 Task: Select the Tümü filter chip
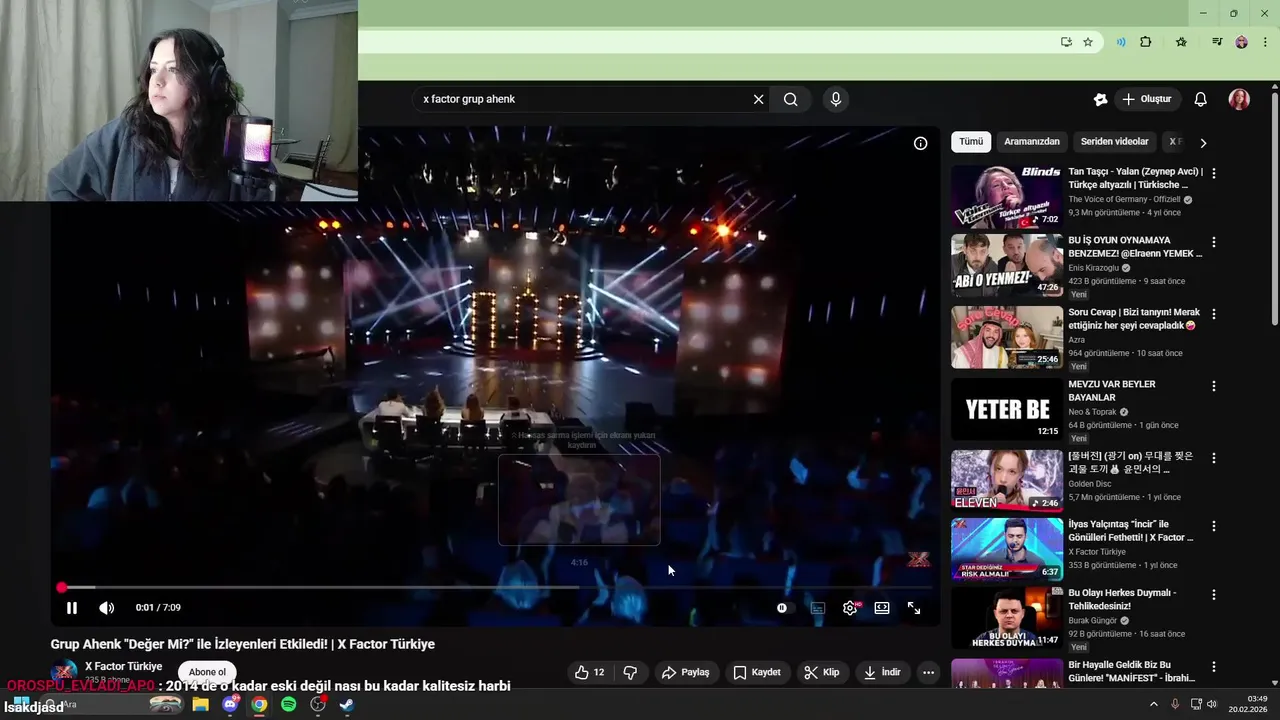971,142
